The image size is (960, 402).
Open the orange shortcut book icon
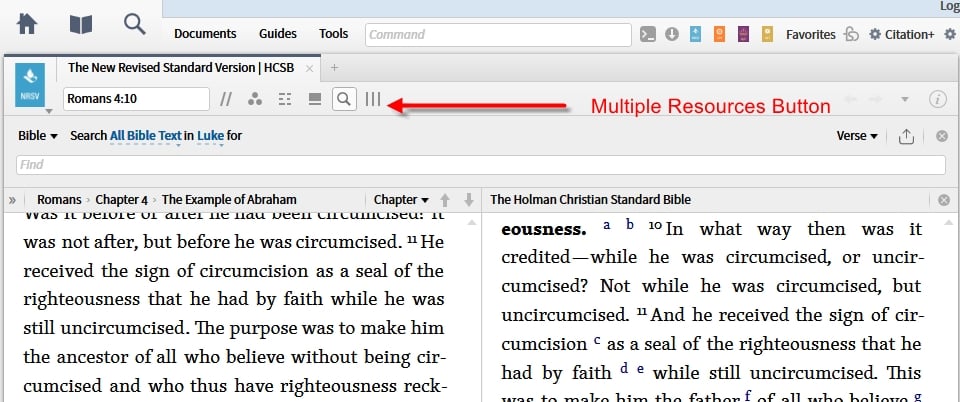[x=720, y=34]
